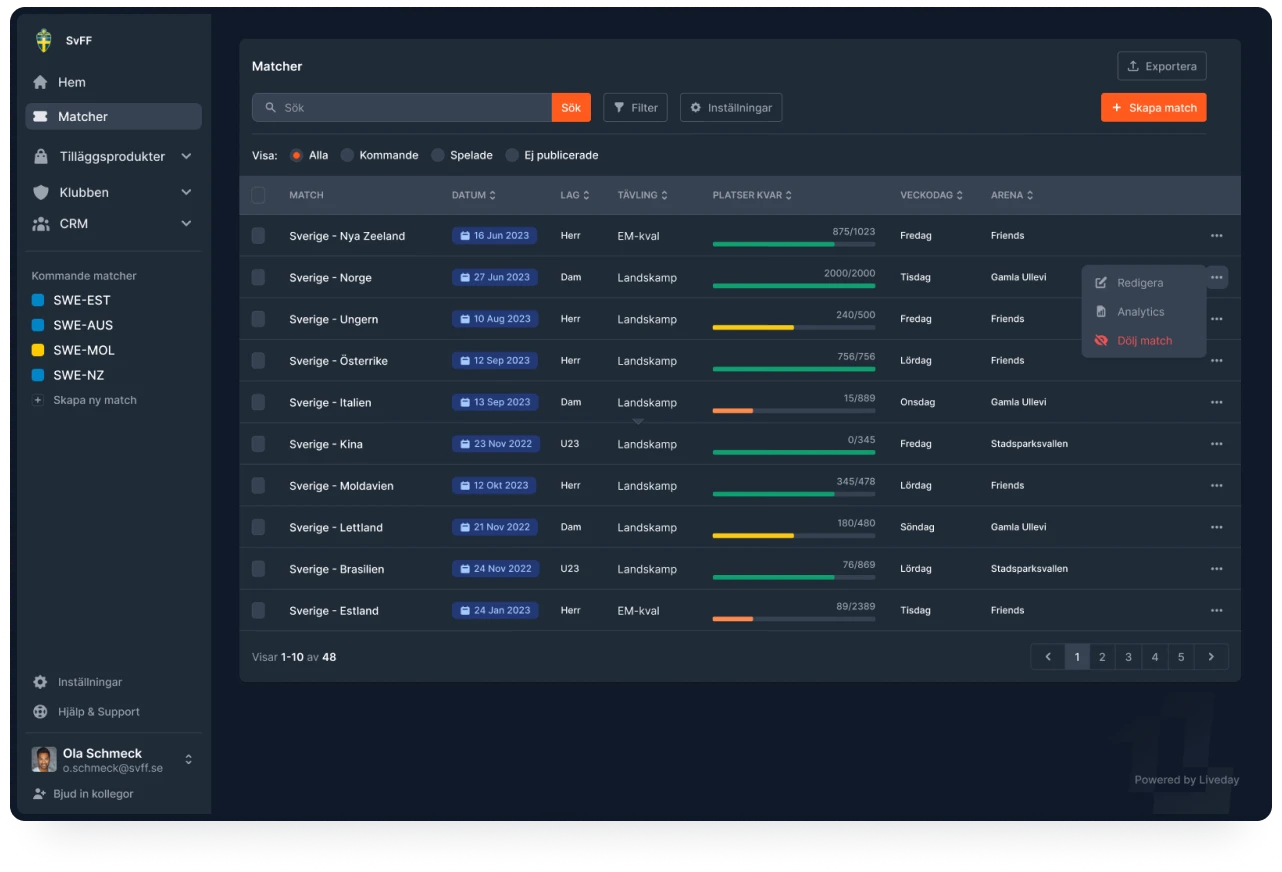Click the Hjälp & Support icon
1282x872 pixels.
coord(40,712)
